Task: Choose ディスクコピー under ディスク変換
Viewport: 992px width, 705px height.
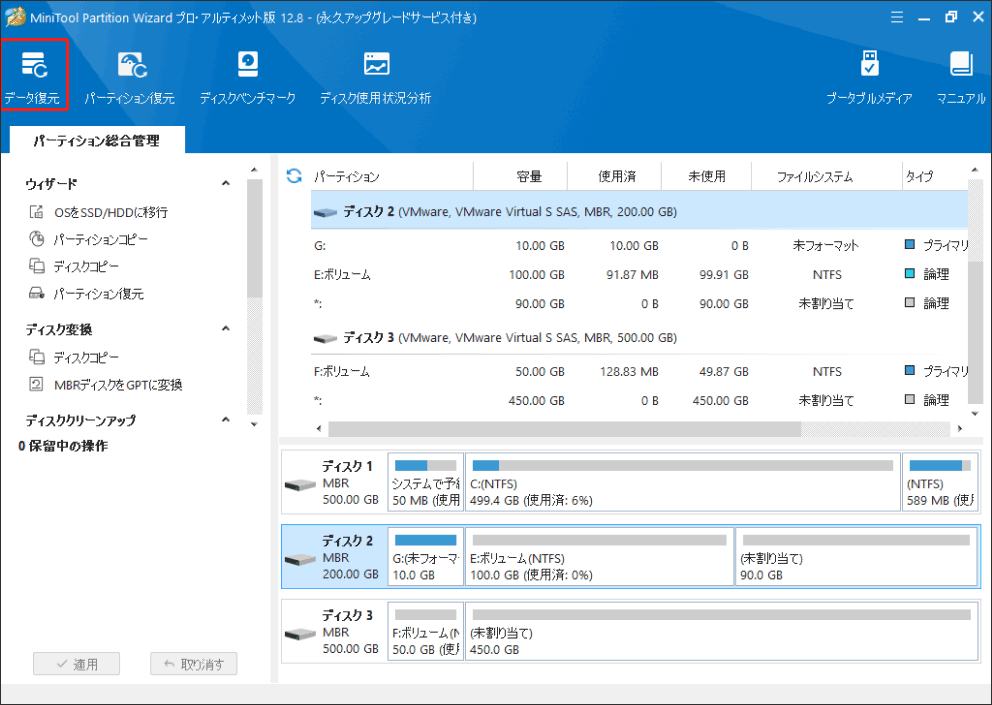Action: (74, 358)
